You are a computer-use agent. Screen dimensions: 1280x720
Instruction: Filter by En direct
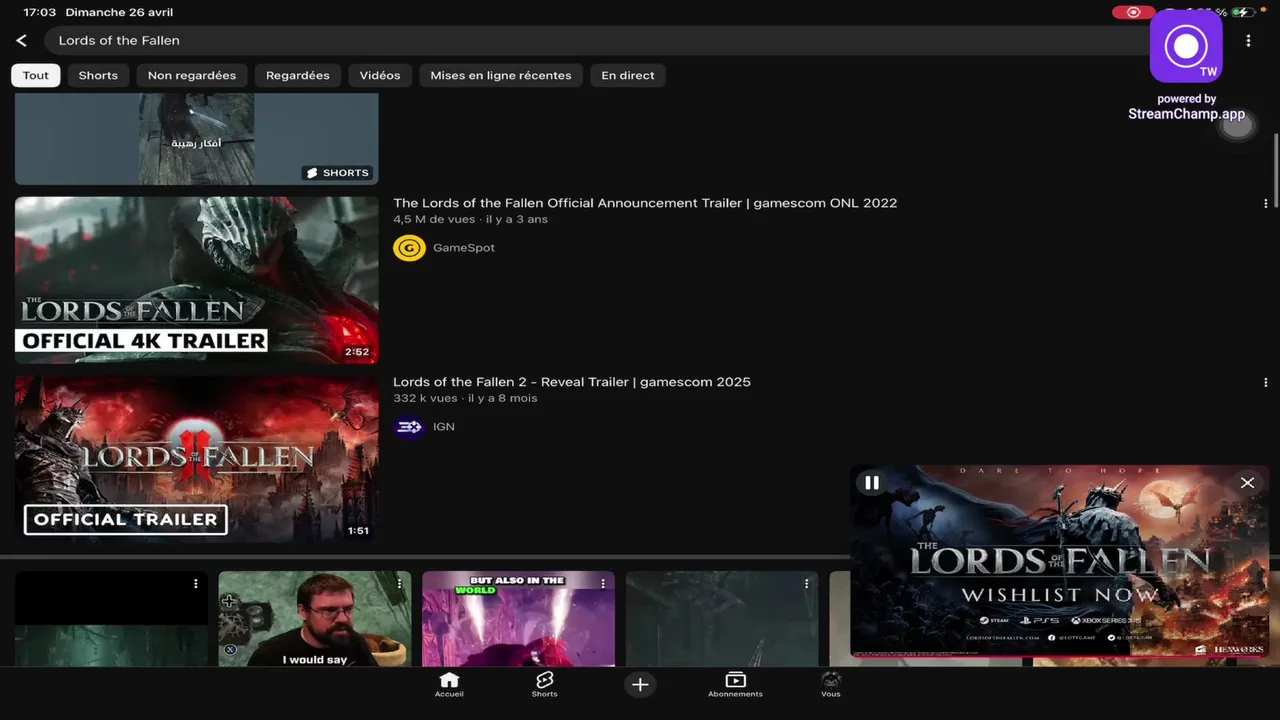pos(628,75)
